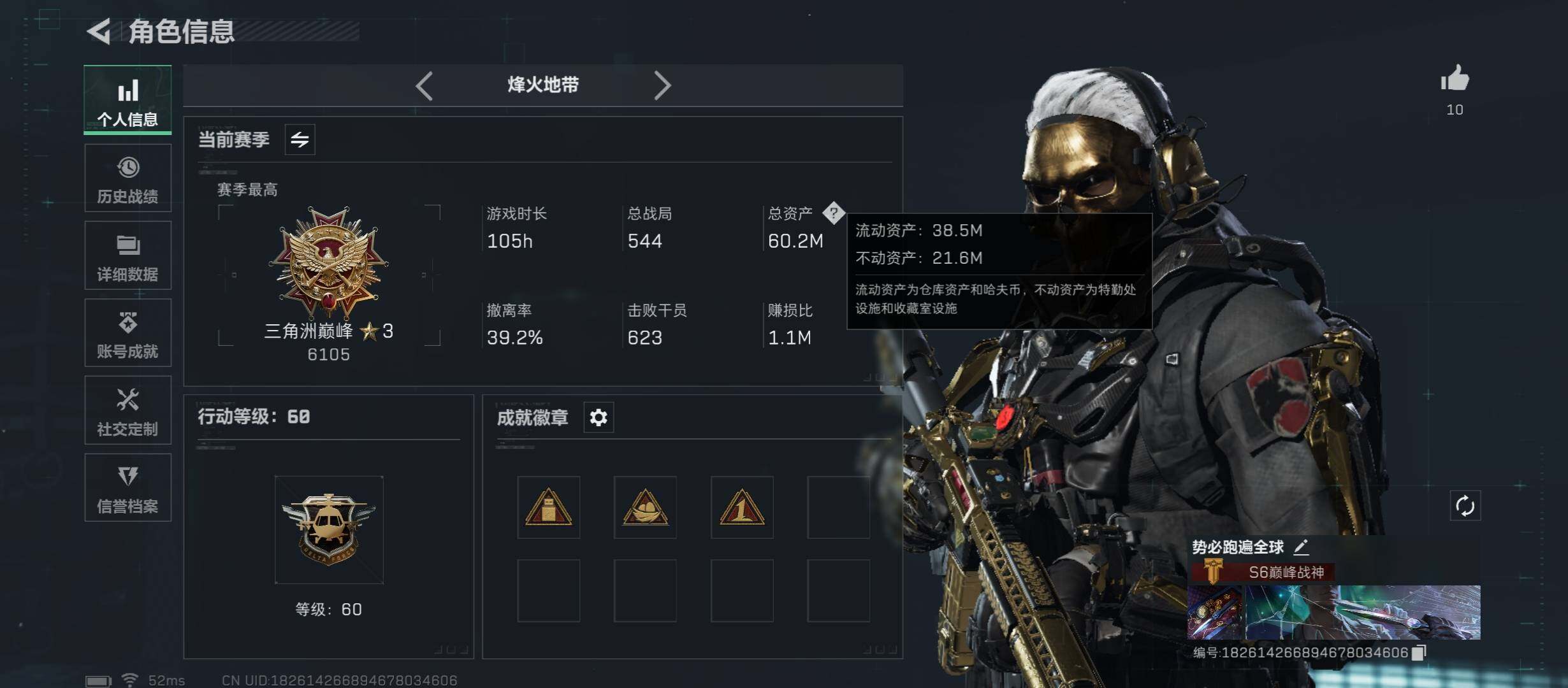Click the 总资产 question mark help icon
This screenshot has height=688, width=1568.
pos(833,213)
